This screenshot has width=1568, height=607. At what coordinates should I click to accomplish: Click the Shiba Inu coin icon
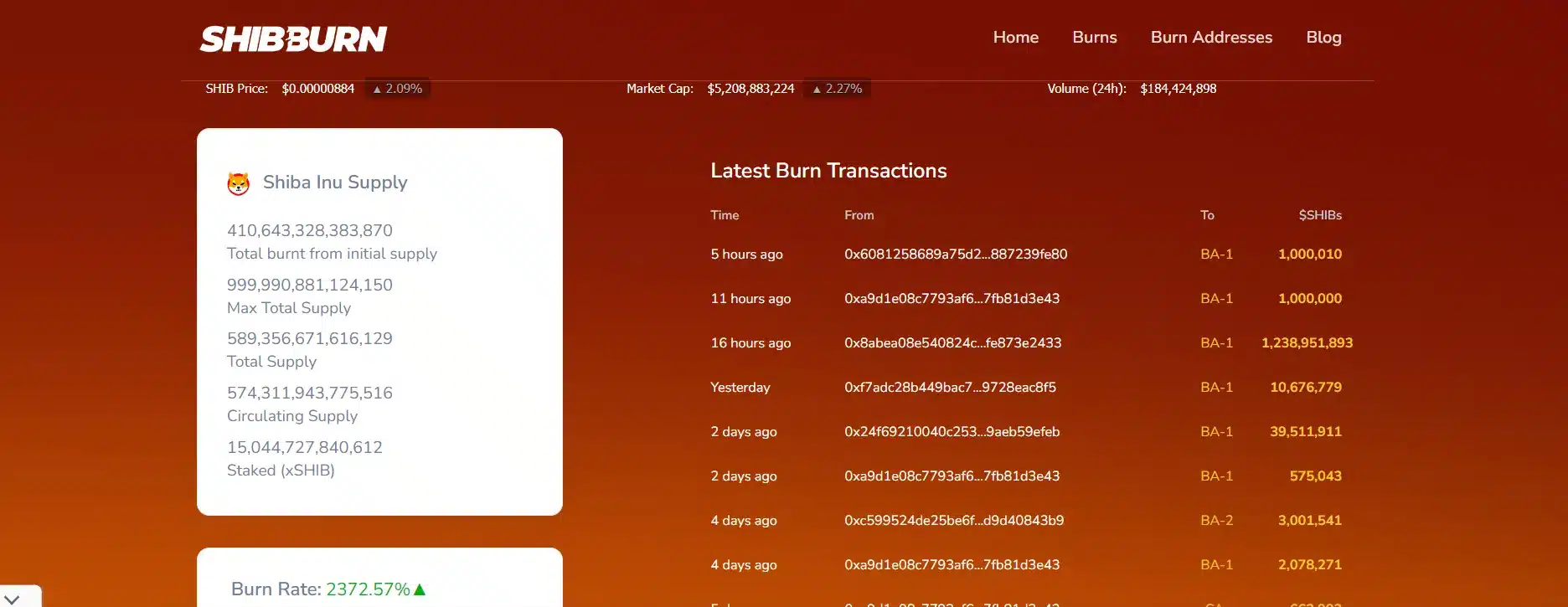(239, 183)
